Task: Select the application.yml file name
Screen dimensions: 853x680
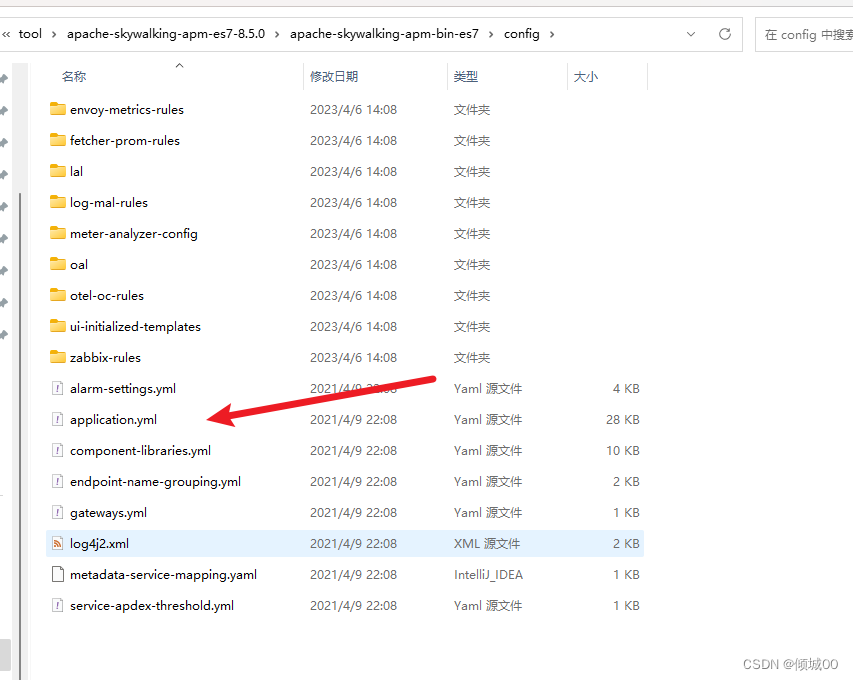Action: click(113, 419)
